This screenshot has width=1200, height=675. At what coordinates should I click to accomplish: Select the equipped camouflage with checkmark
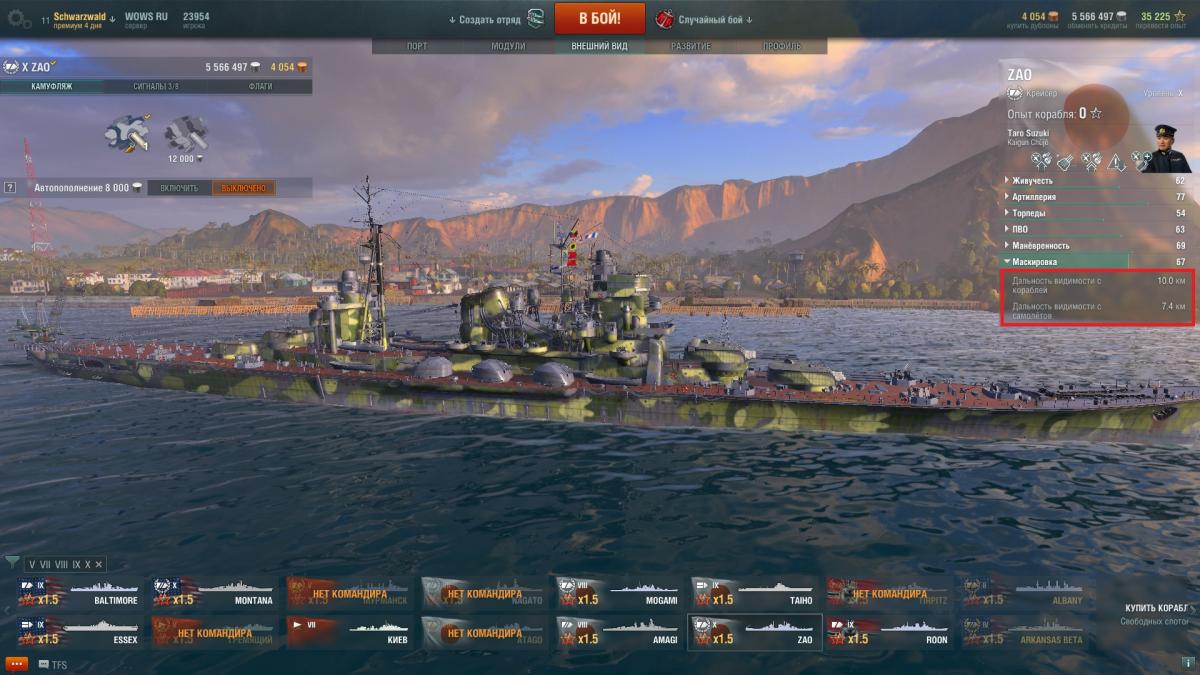coord(128,133)
